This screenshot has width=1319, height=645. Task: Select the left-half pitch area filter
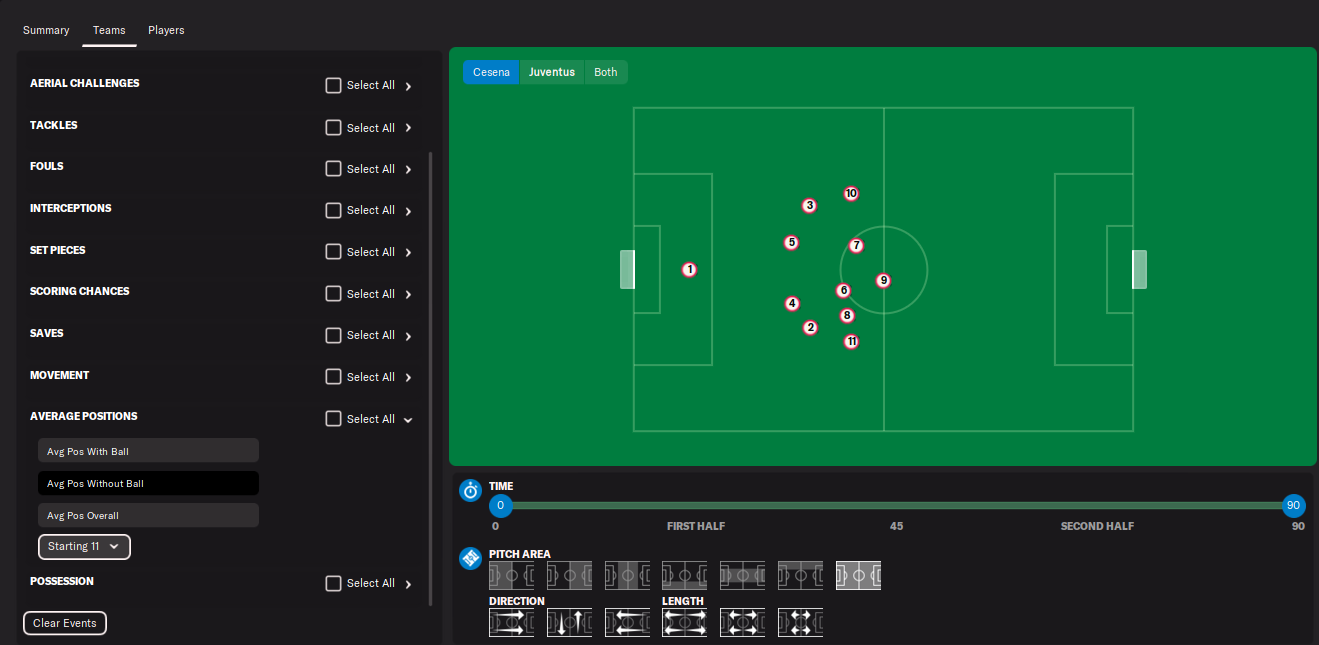511,575
